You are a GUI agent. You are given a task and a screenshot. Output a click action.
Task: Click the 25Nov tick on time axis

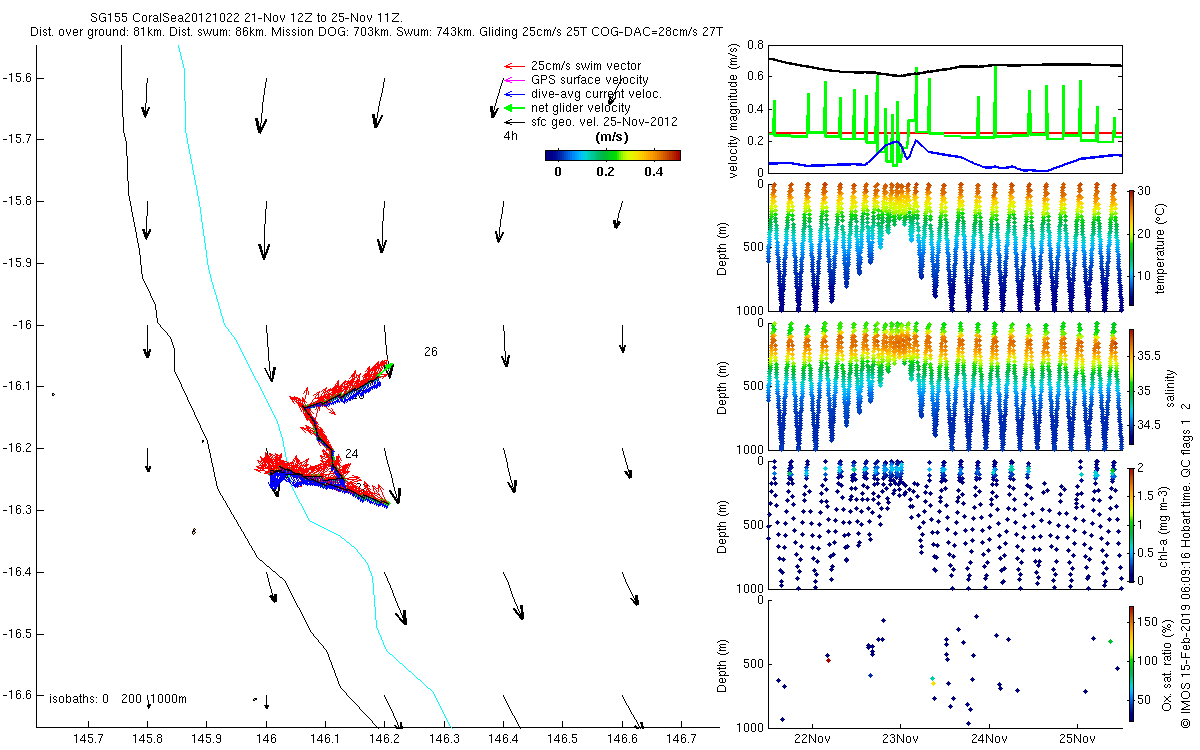[x=1078, y=739]
